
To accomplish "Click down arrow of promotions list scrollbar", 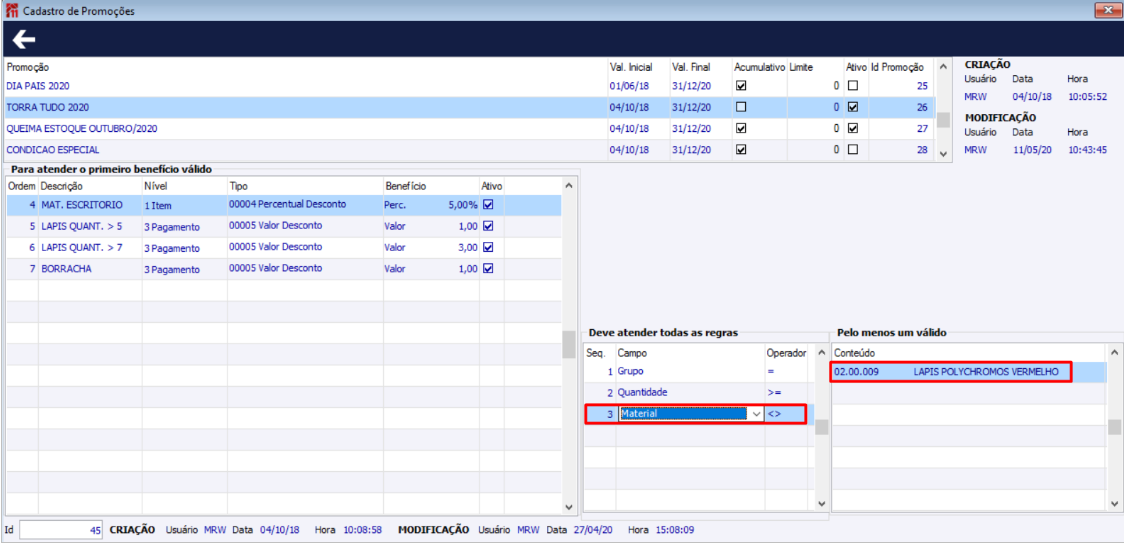I will tap(943, 153).
